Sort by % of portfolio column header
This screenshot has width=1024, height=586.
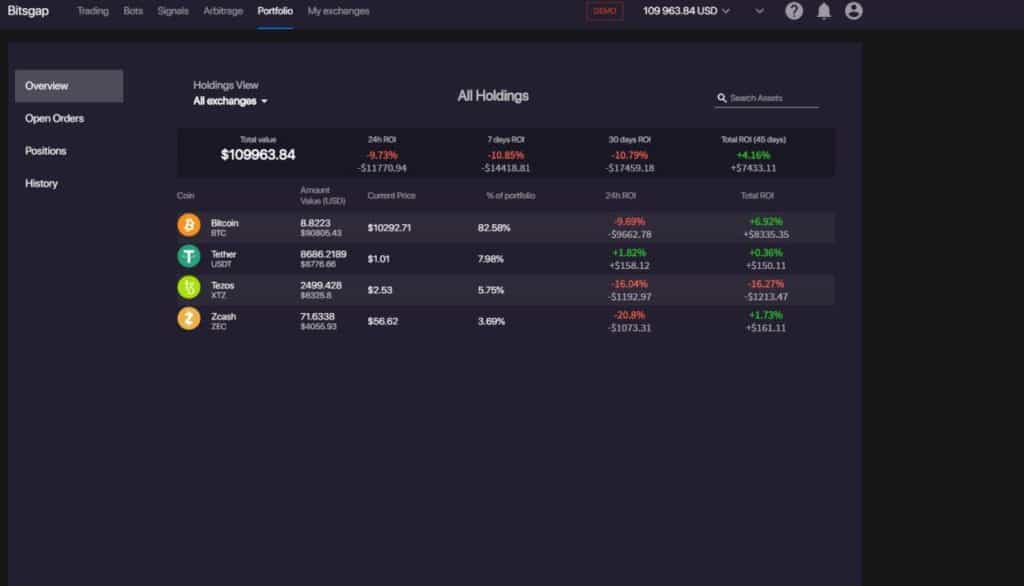(510, 196)
